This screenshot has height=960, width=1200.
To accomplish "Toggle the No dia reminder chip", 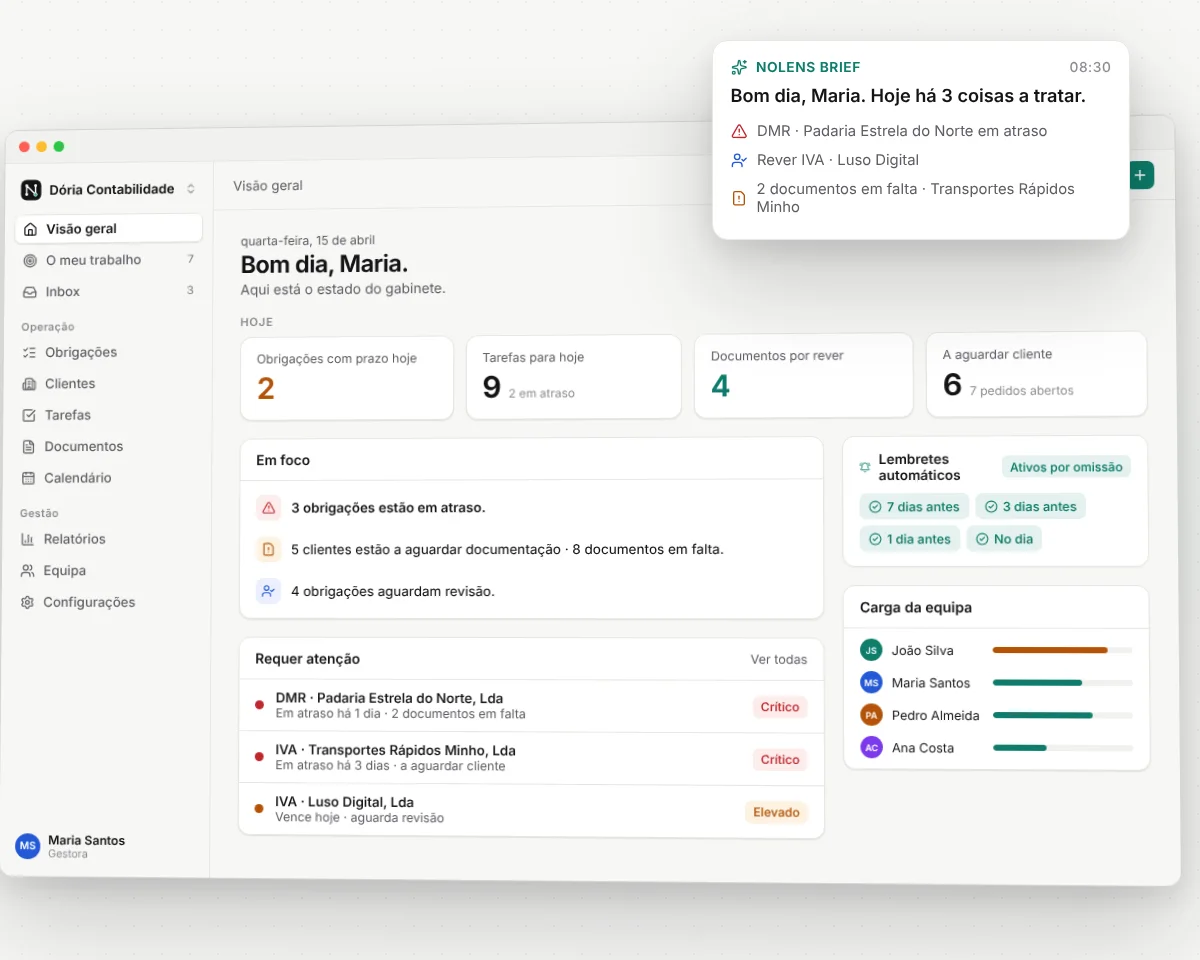I will (1004, 539).
